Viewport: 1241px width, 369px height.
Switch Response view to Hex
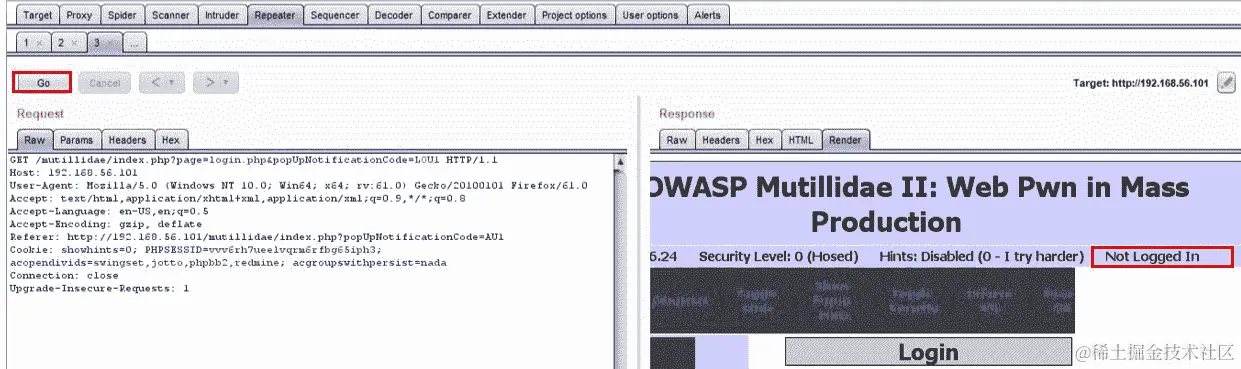click(x=764, y=140)
